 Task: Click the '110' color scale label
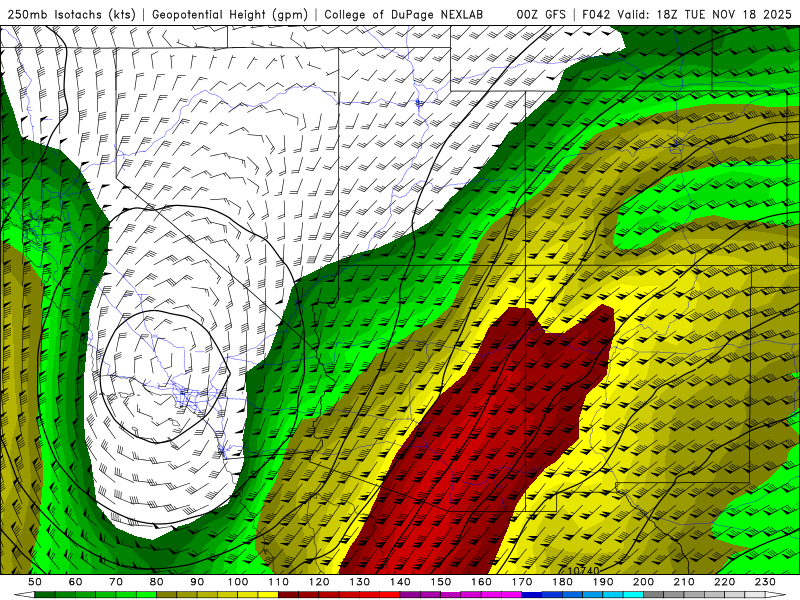(279, 582)
